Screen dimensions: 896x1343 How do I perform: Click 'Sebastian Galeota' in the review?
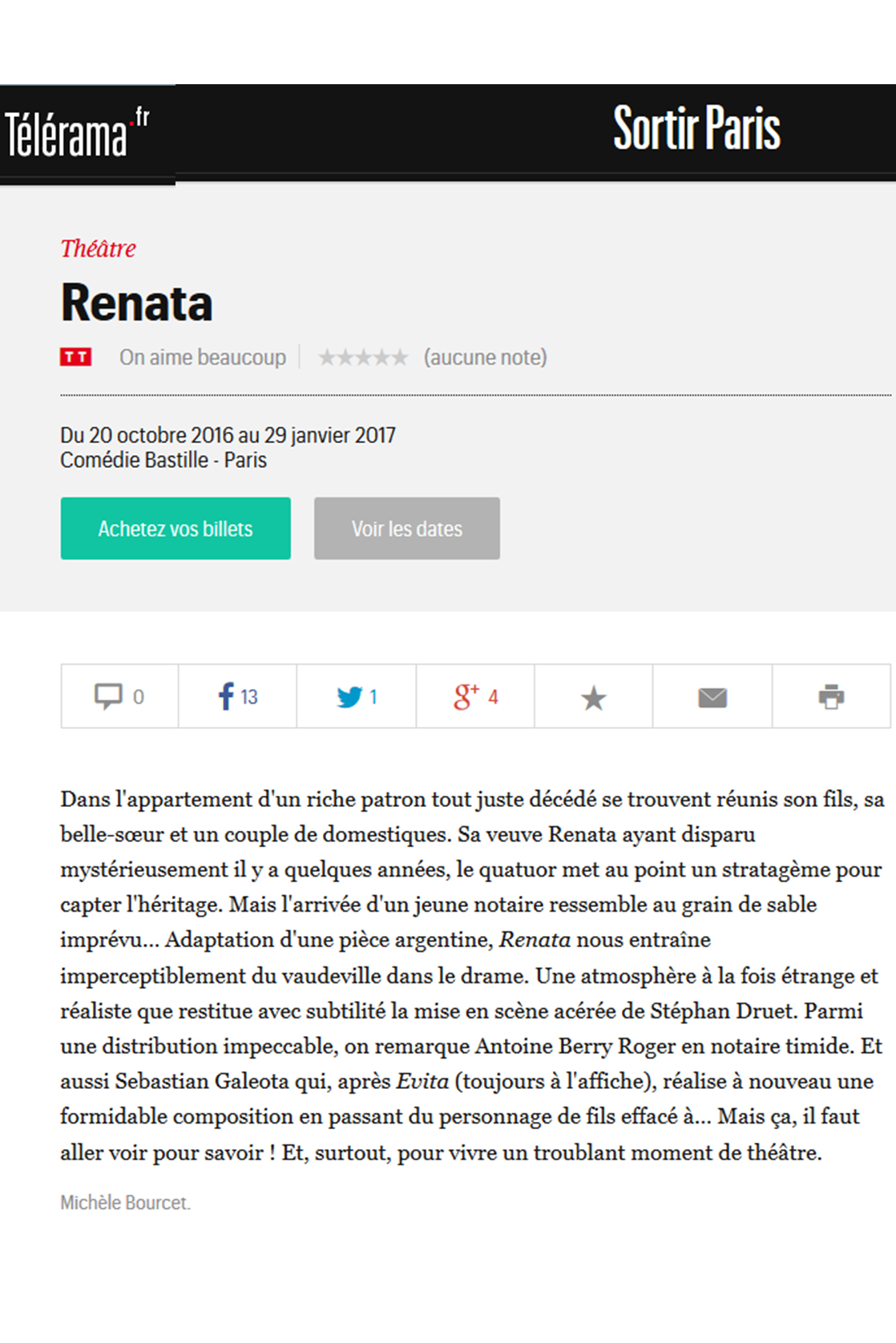click(x=202, y=1082)
